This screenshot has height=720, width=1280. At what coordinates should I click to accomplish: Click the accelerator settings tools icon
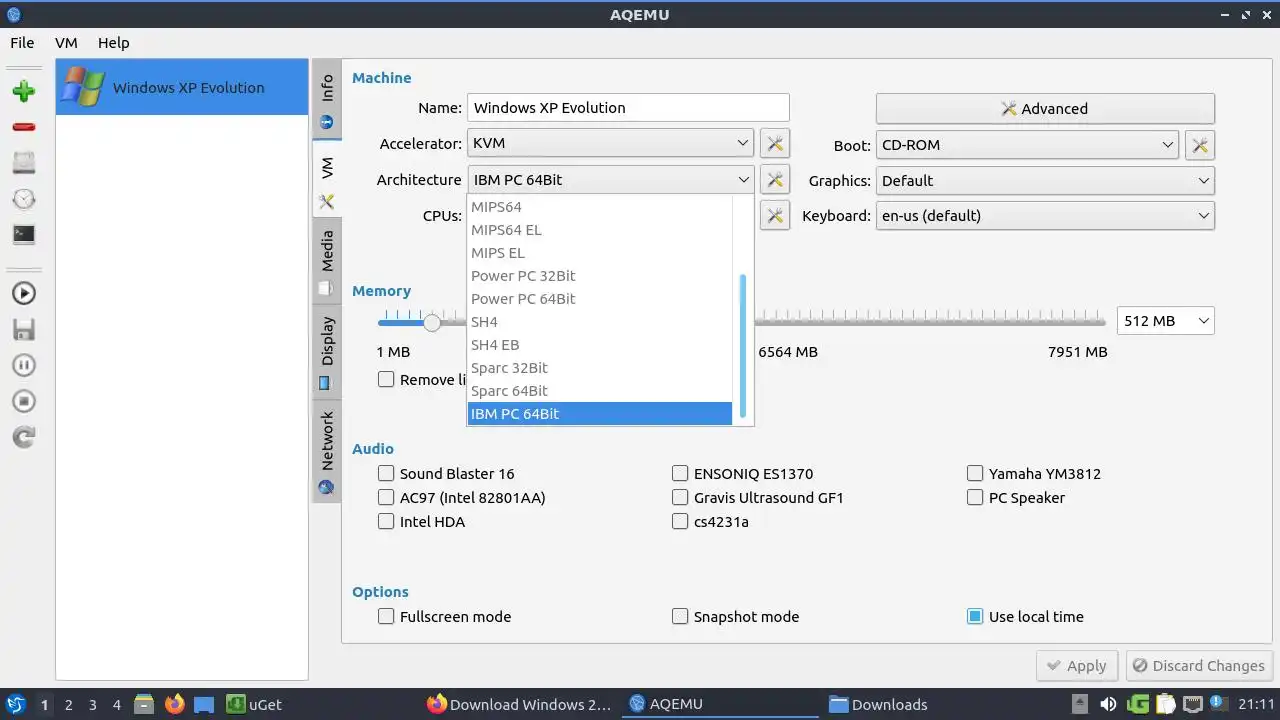coord(774,143)
